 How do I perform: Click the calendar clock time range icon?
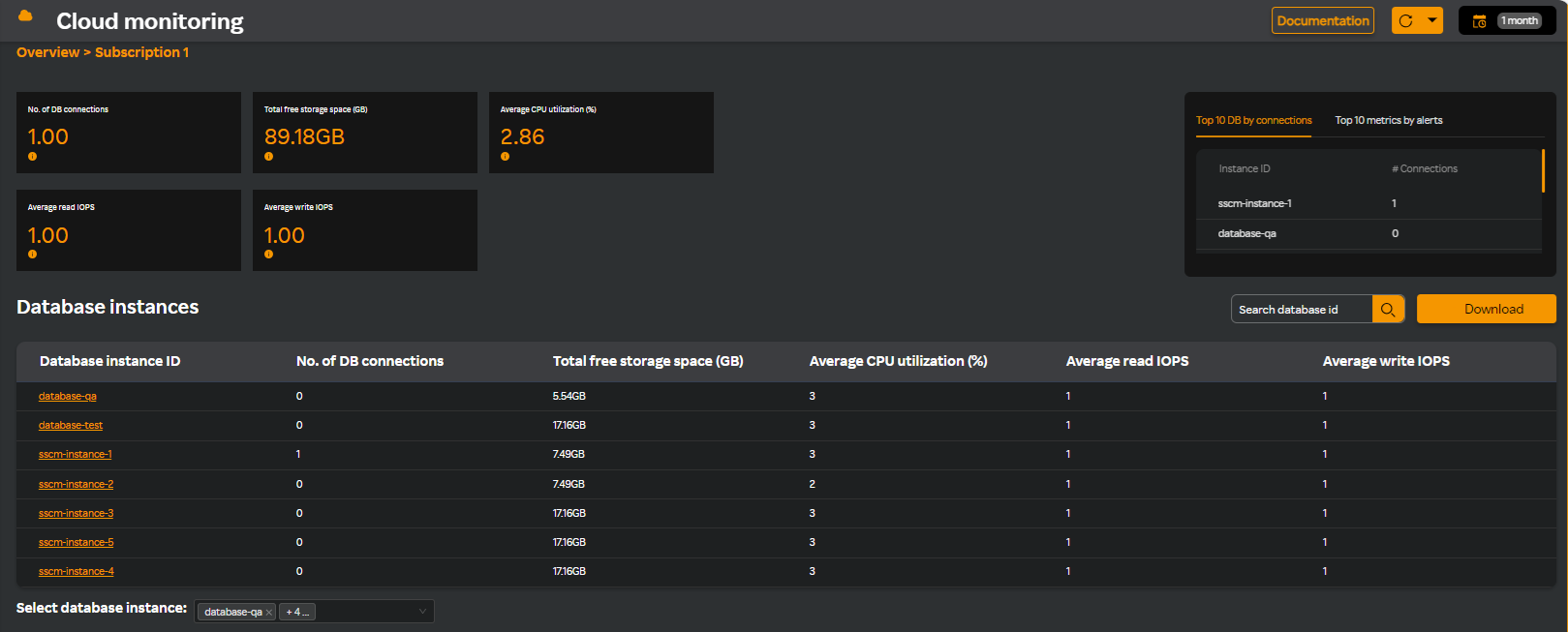tap(1479, 21)
